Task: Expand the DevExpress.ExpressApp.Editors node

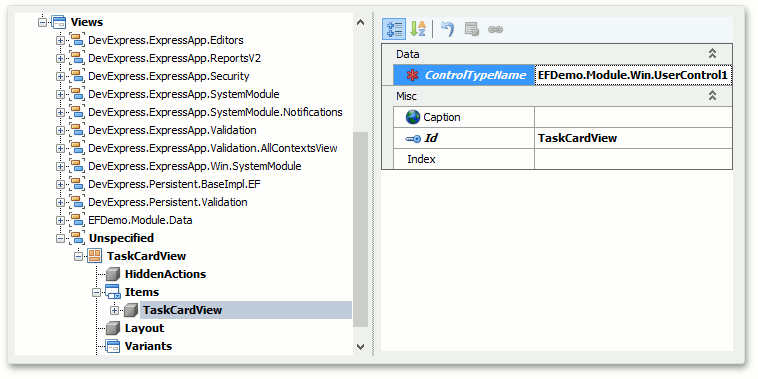Action: pyautogui.click(x=60, y=41)
